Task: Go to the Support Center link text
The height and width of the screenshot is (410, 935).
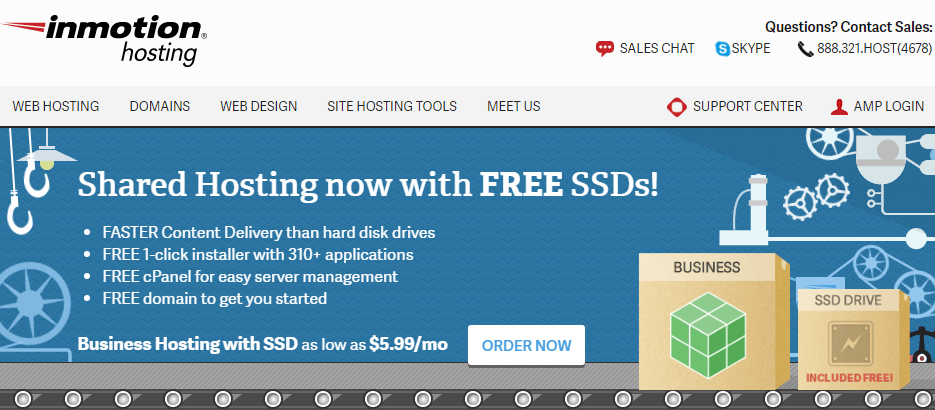Action: 748,106
